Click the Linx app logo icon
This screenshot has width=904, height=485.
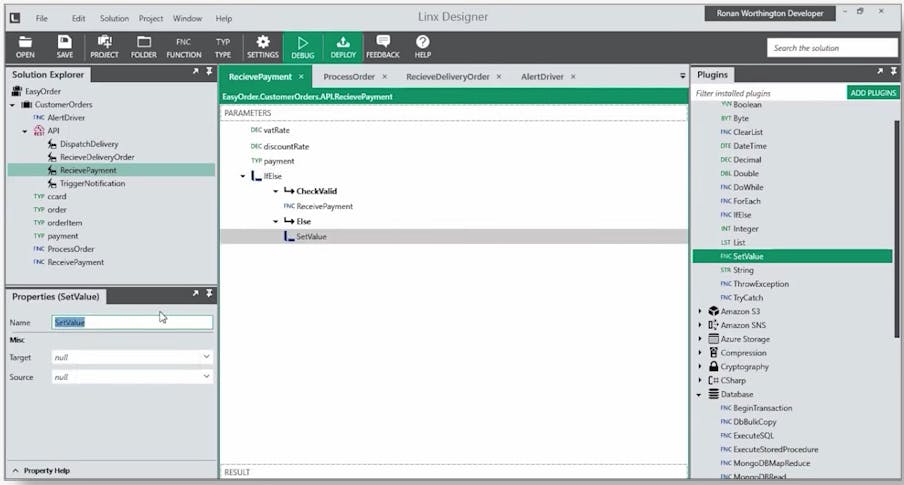click(15, 18)
